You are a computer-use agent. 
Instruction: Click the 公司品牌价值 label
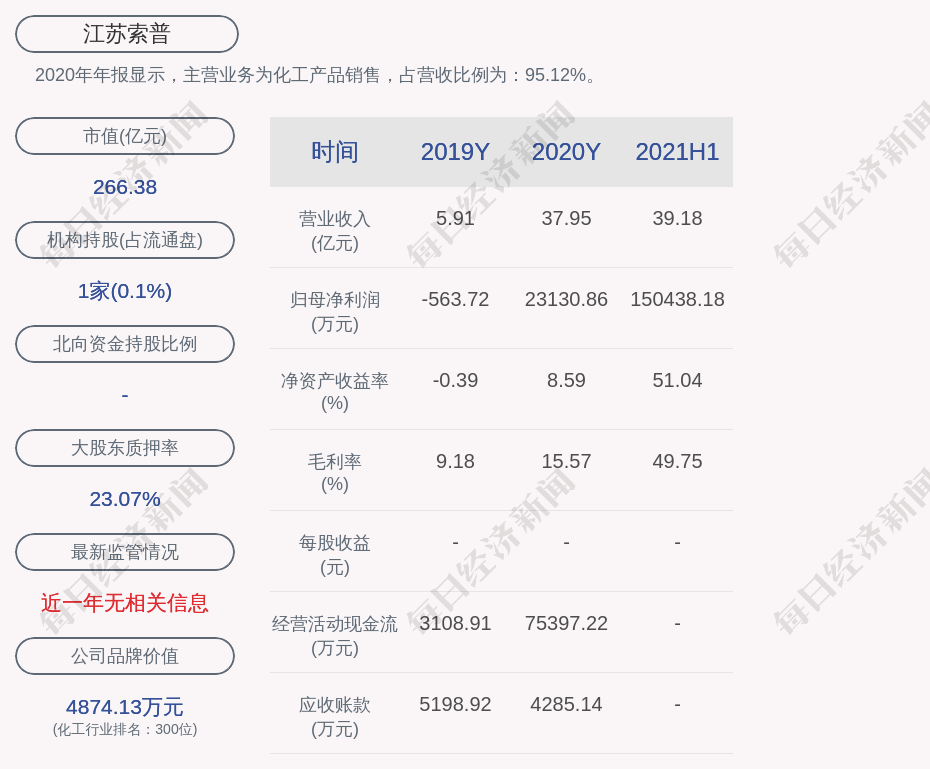pos(125,656)
